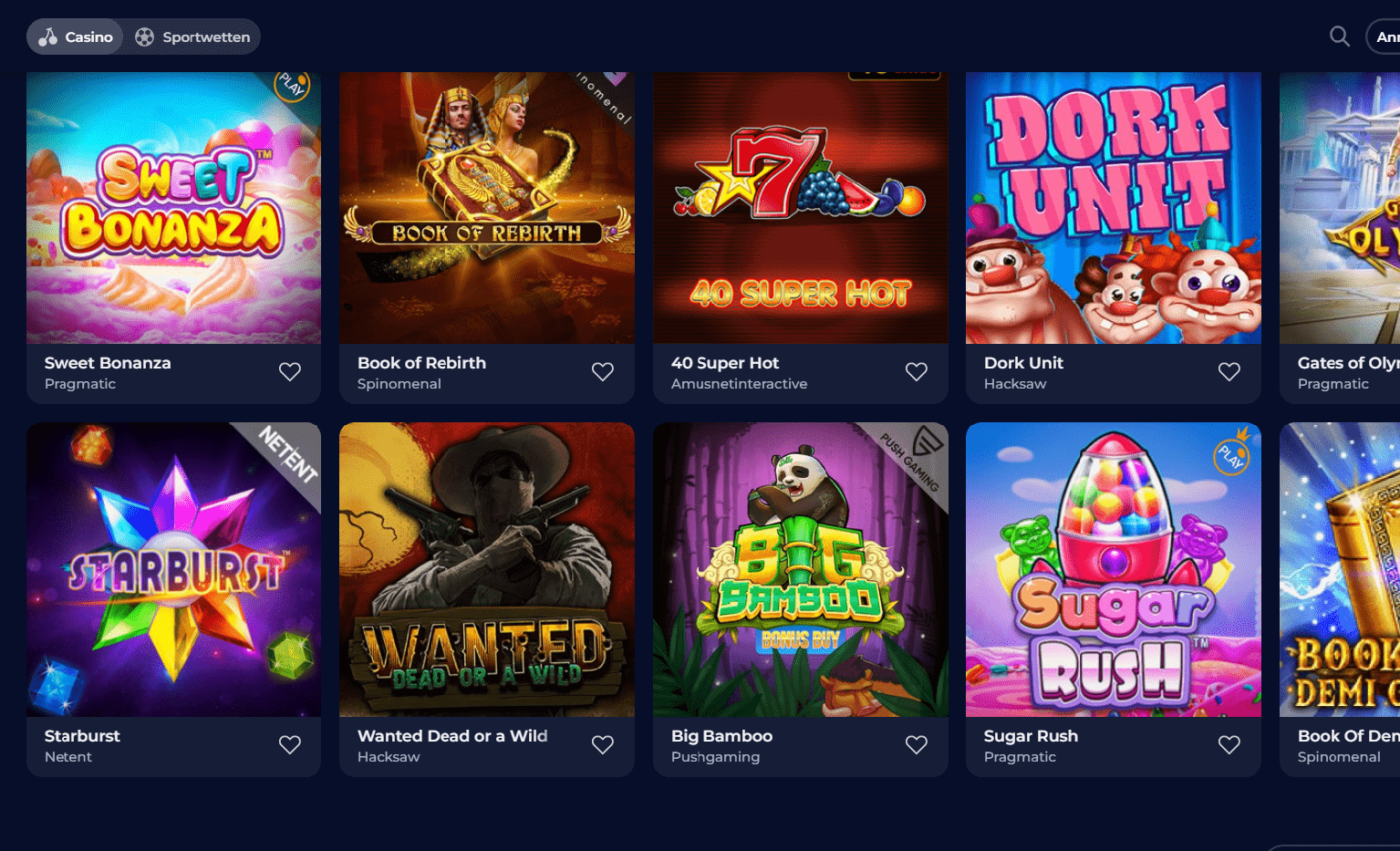Screen dimensions: 1400x851
Task: Switch to the Sportwetten tab
Action: click(x=192, y=36)
